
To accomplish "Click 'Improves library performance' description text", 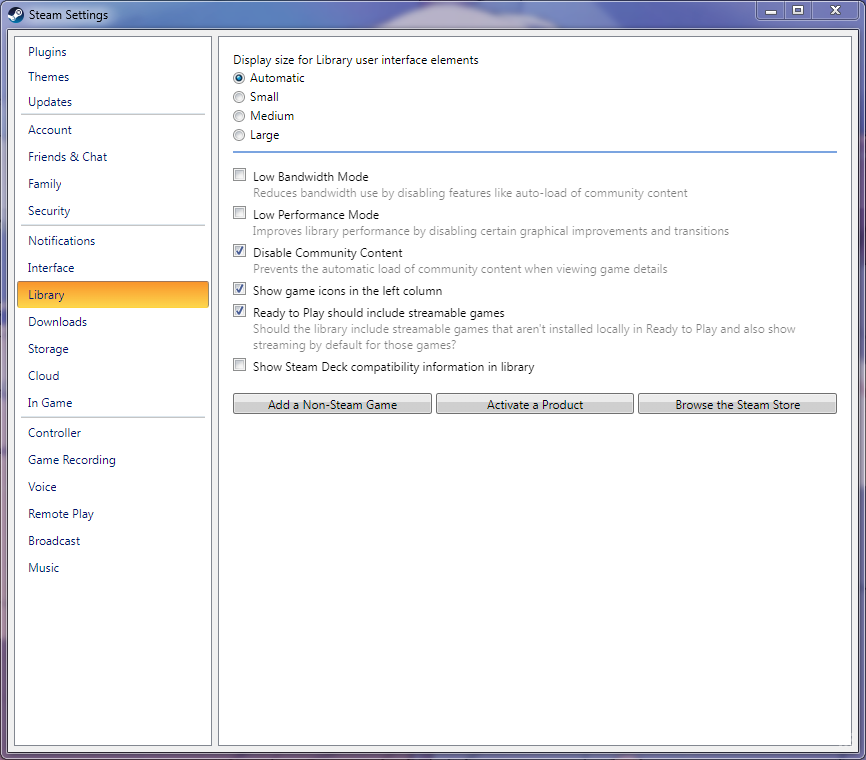I will 490,231.
